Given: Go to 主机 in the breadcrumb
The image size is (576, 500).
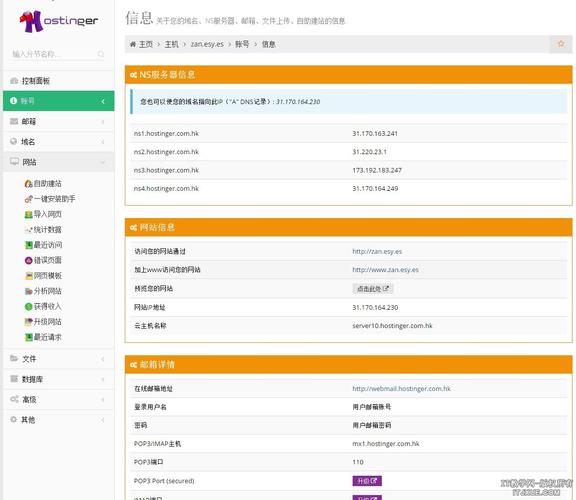Looking at the screenshot, I should pyautogui.click(x=171, y=44).
